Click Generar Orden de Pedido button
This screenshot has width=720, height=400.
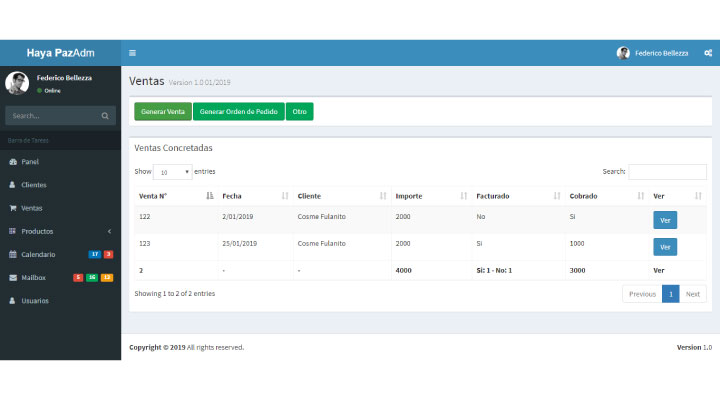tap(238, 111)
